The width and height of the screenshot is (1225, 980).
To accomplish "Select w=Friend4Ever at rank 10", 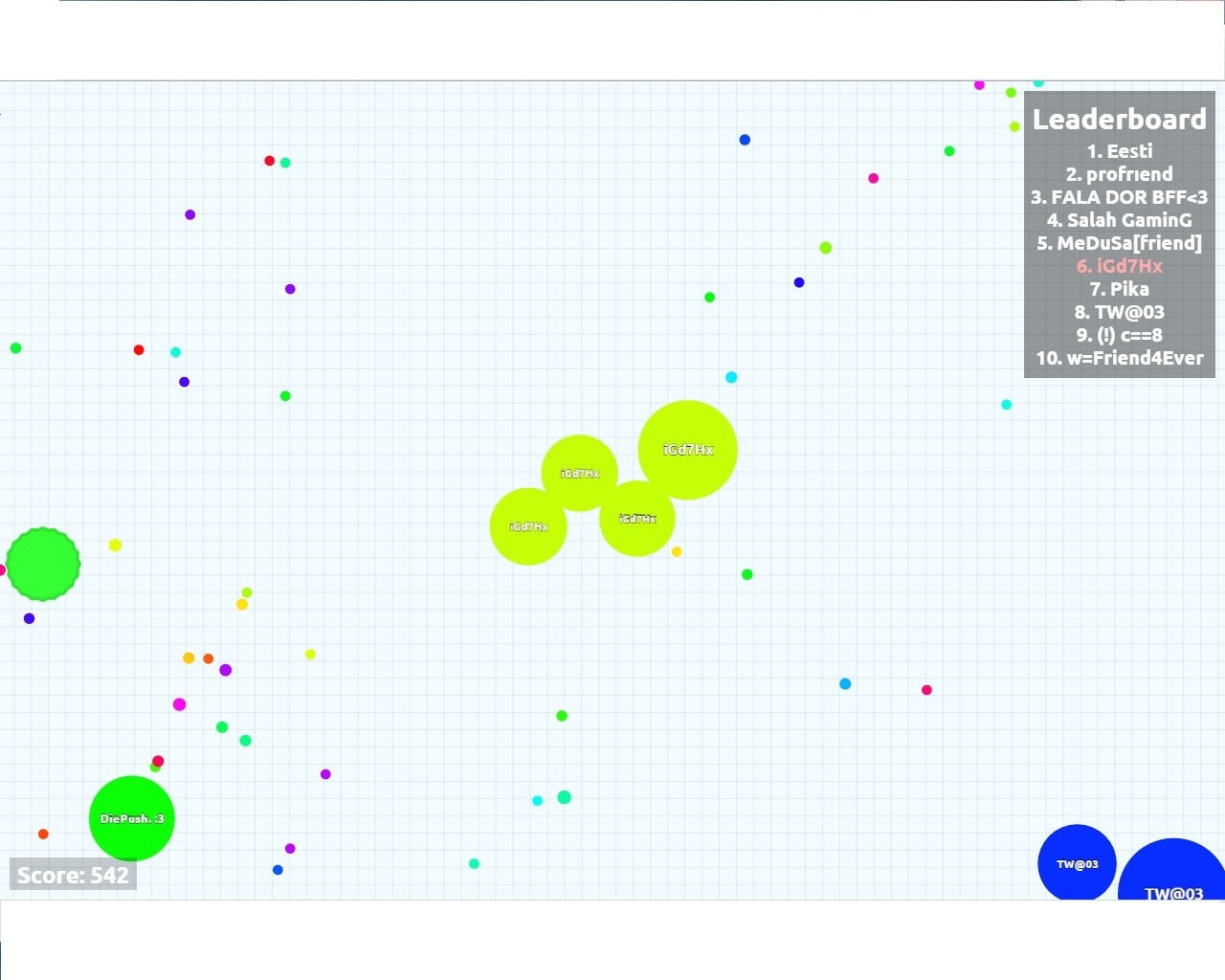I will (x=1119, y=358).
